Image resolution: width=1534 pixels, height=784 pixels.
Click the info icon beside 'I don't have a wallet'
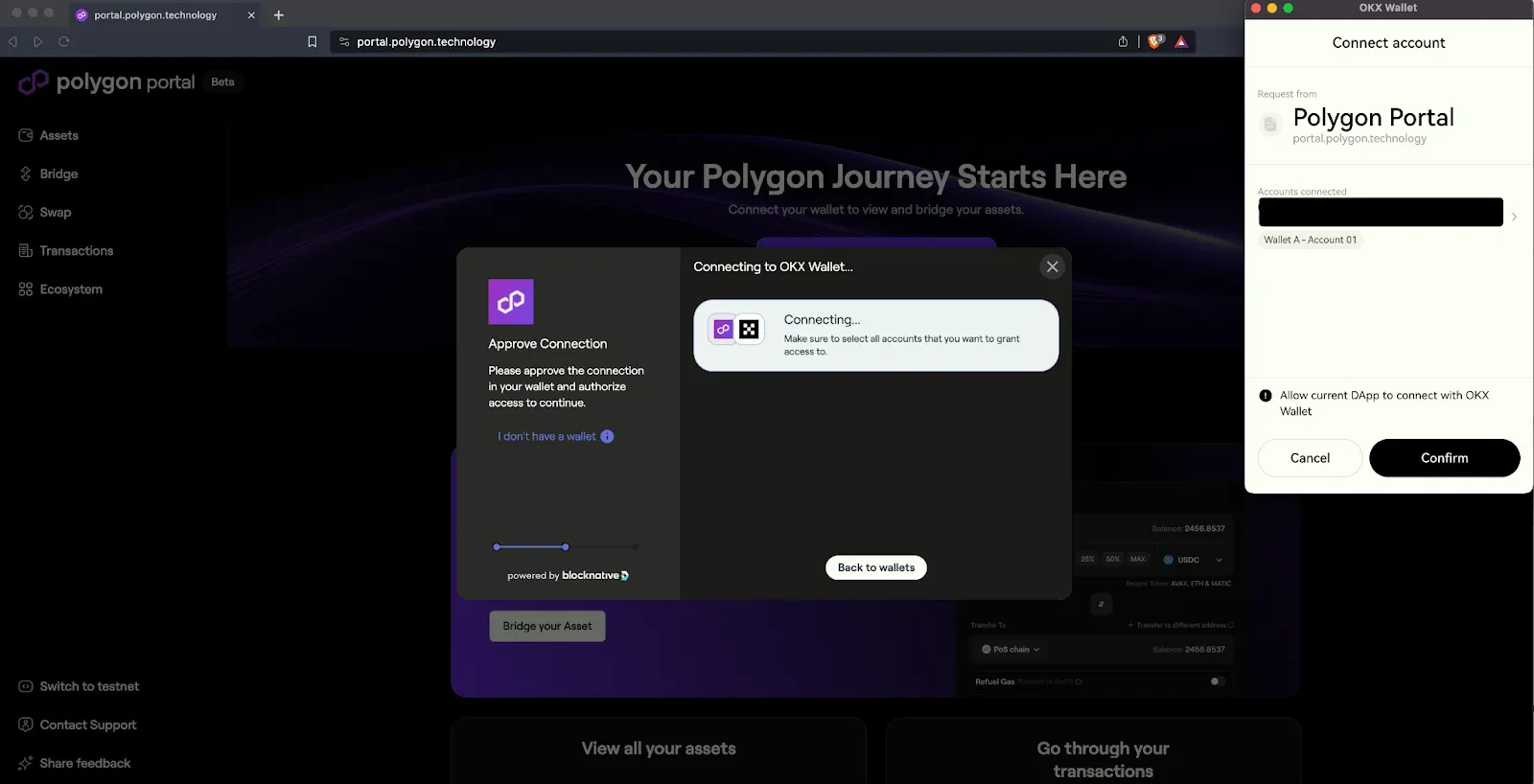607,436
